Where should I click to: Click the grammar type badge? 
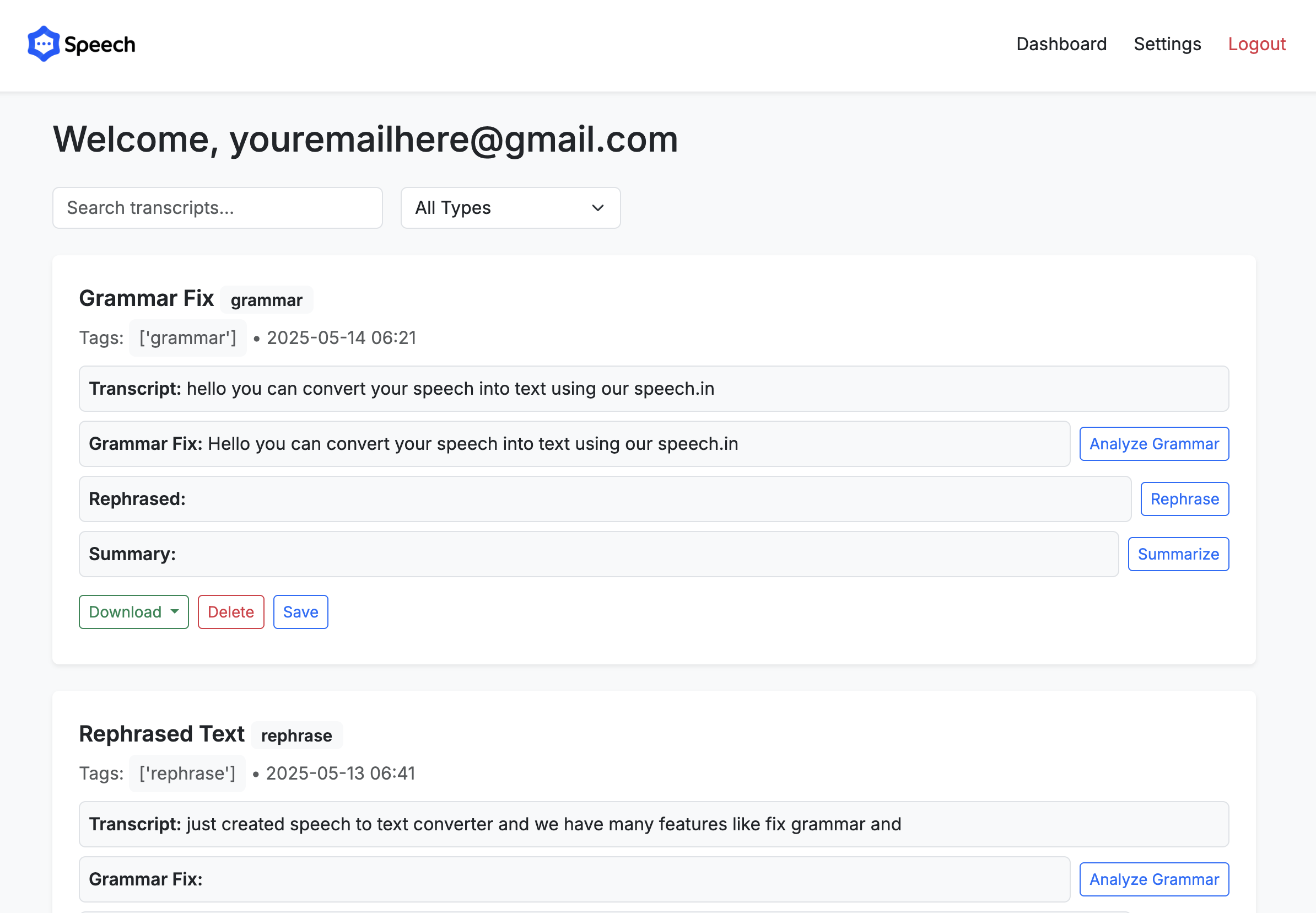coord(266,300)
